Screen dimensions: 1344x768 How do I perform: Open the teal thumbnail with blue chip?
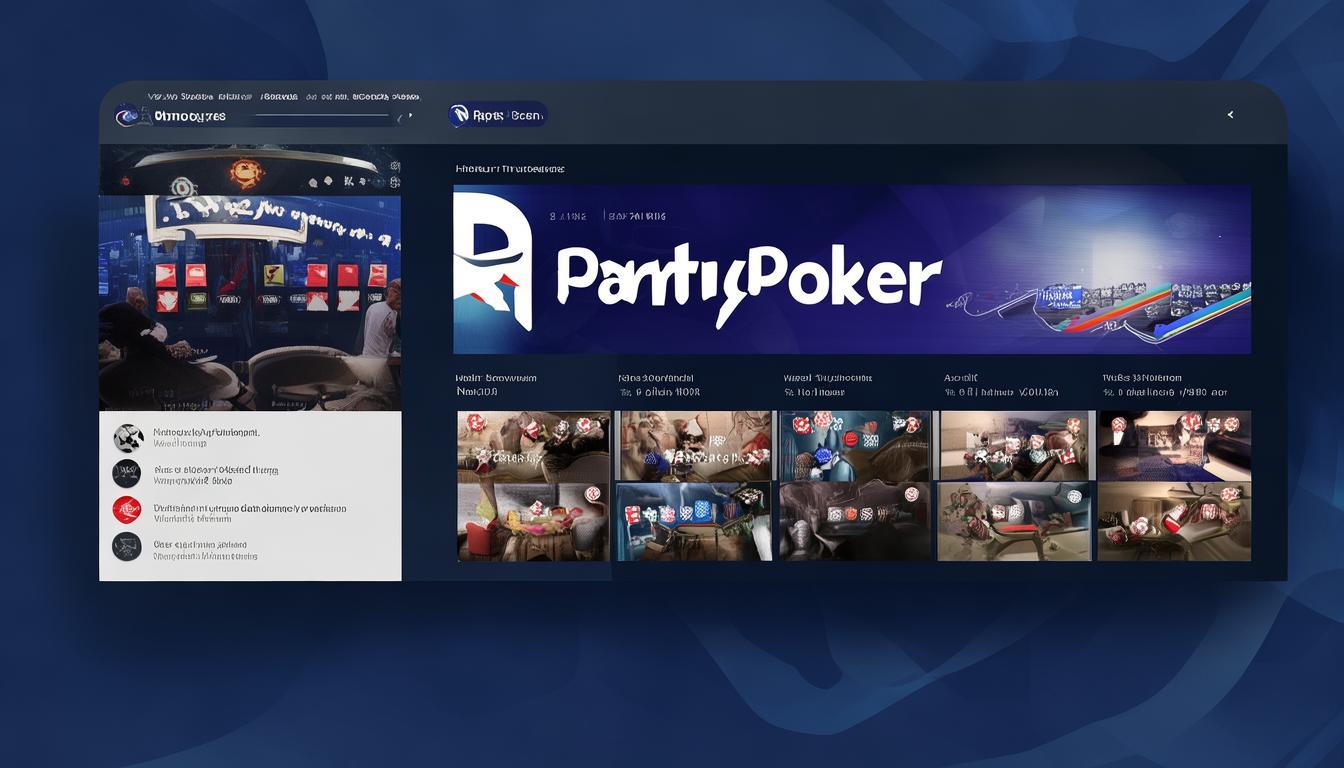(x=855, y=446)
